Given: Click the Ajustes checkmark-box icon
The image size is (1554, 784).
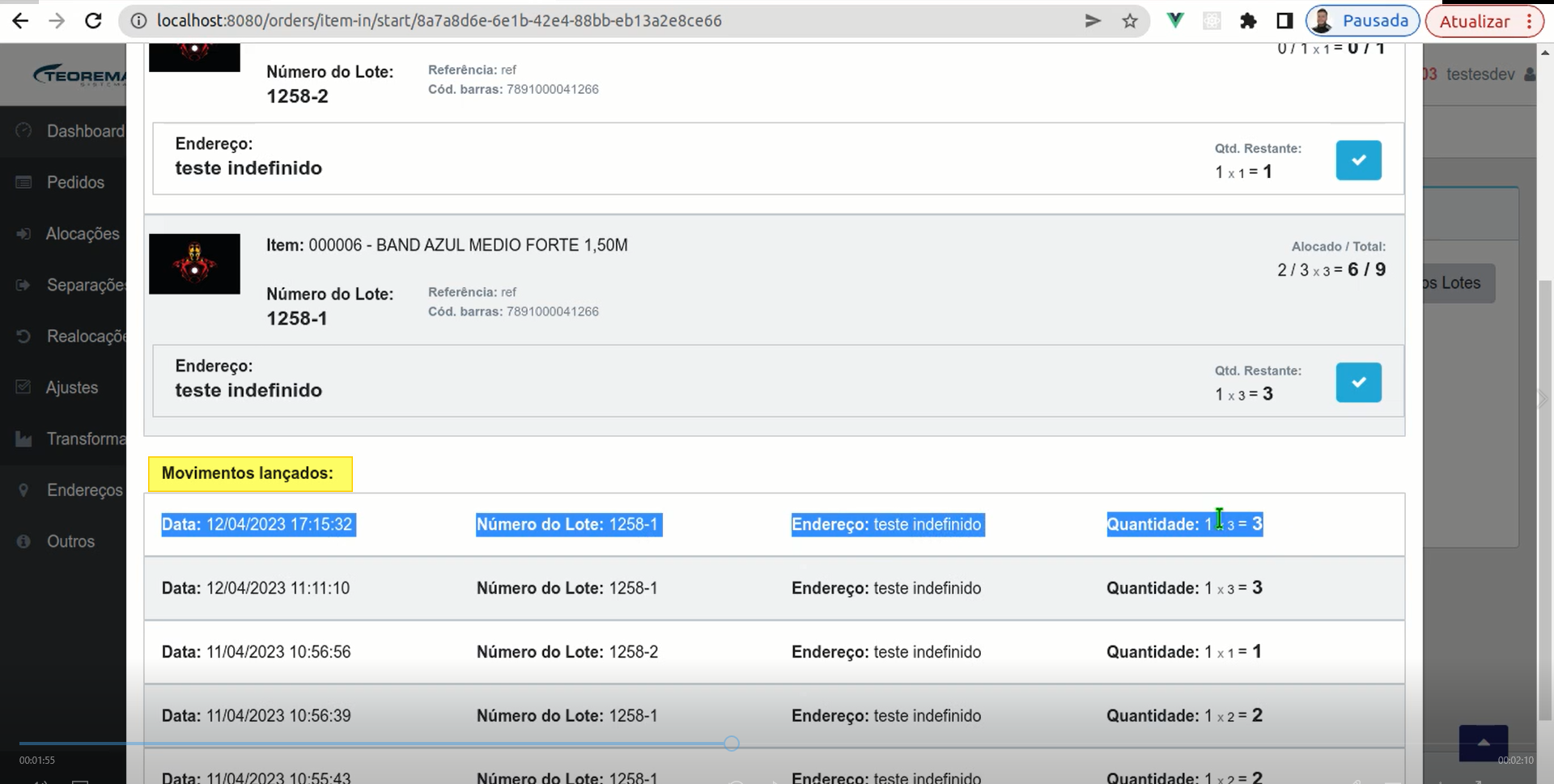Looking at the screenshot, I should pos(23,388).
